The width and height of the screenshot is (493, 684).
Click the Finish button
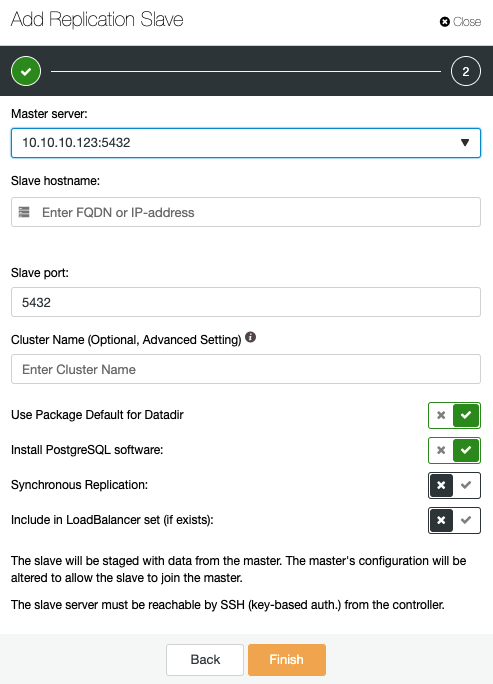(287, 660)
